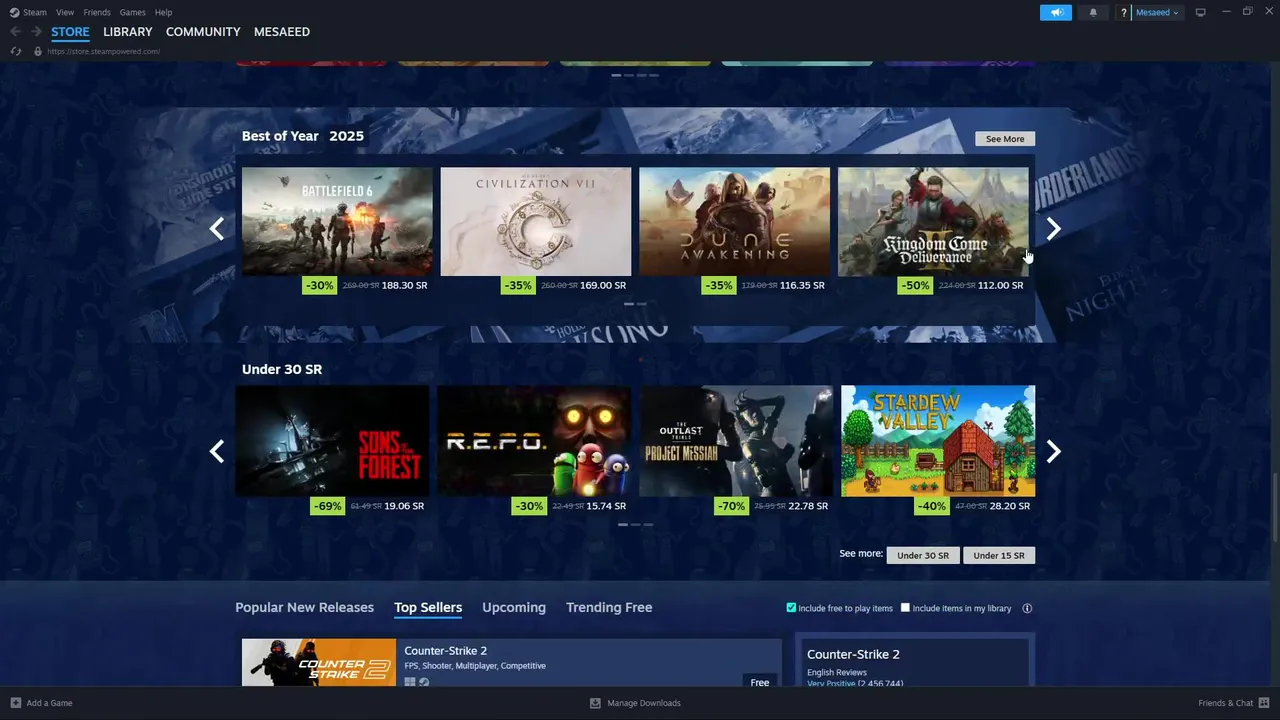This screenshot has height=720, width=1280.
Task: Click the forward navigation arrow
Action: coord(36,32)
